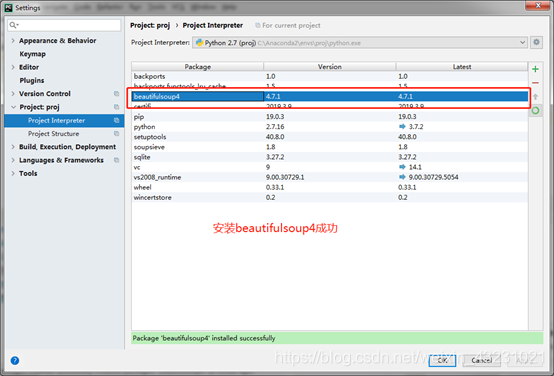Click the Version column header
The image size is (554, 376).
coord(330,66)
